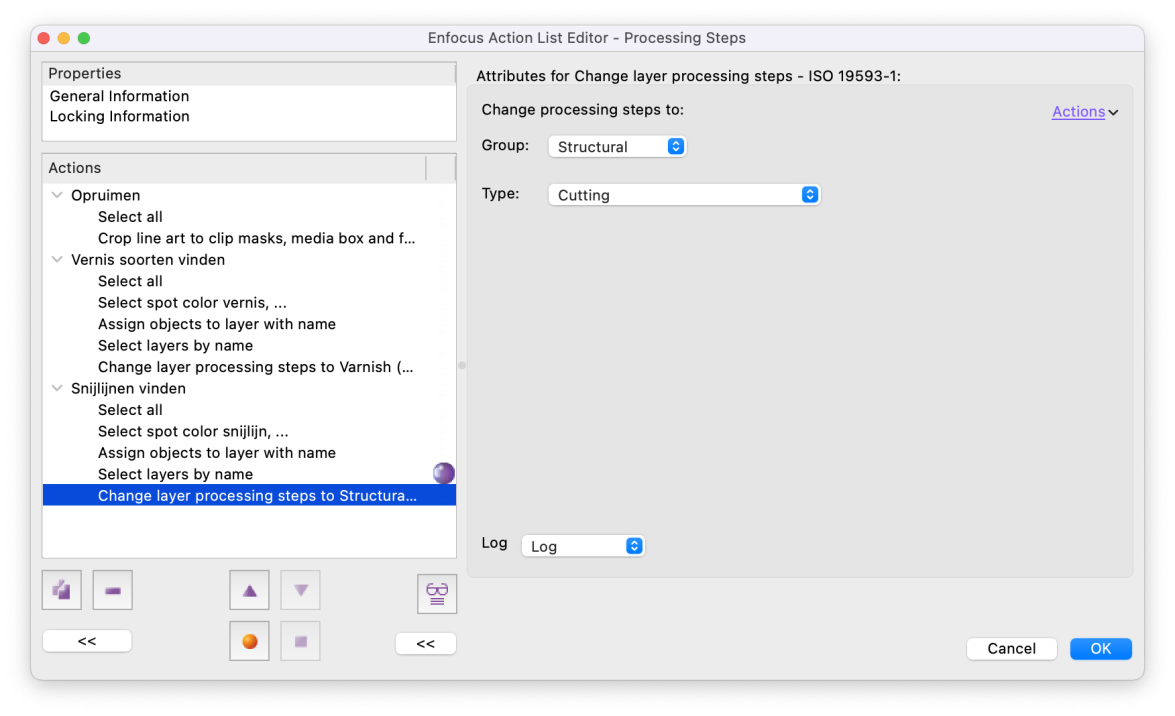Open the Log dropdown
The image size is (1175, 716).
pos(583,546)
